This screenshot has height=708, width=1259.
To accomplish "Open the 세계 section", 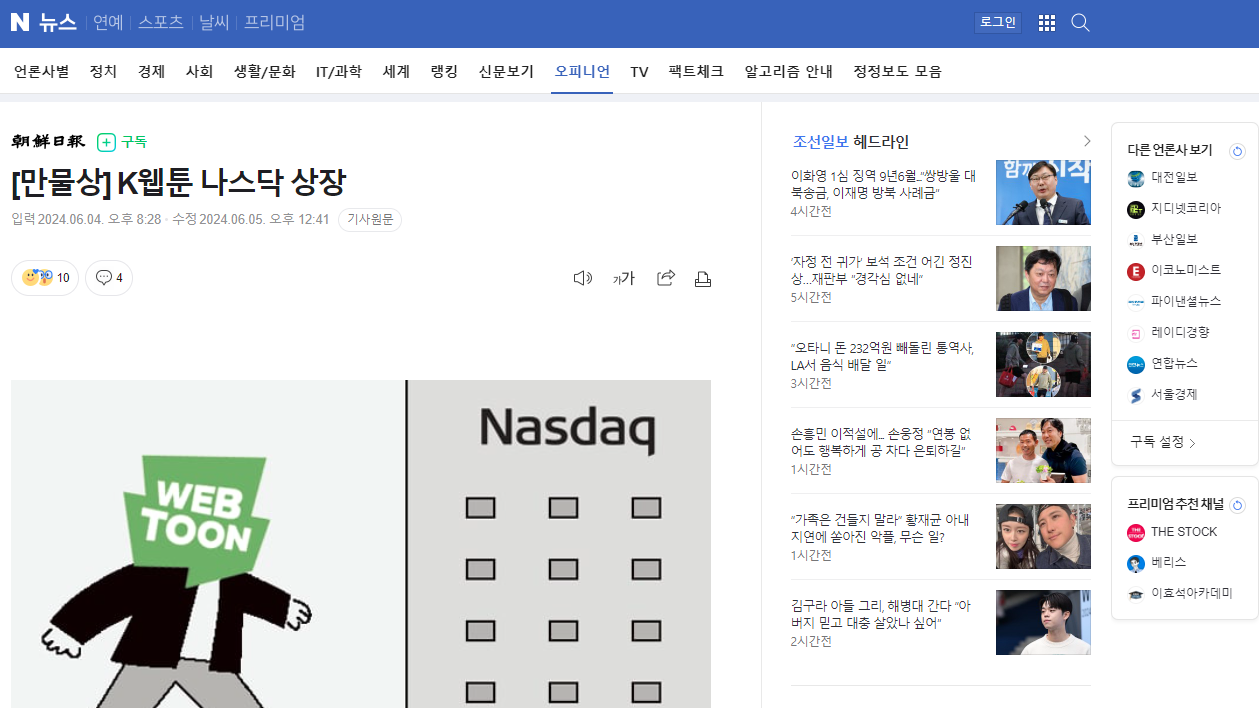I will (x=396, y=72).
